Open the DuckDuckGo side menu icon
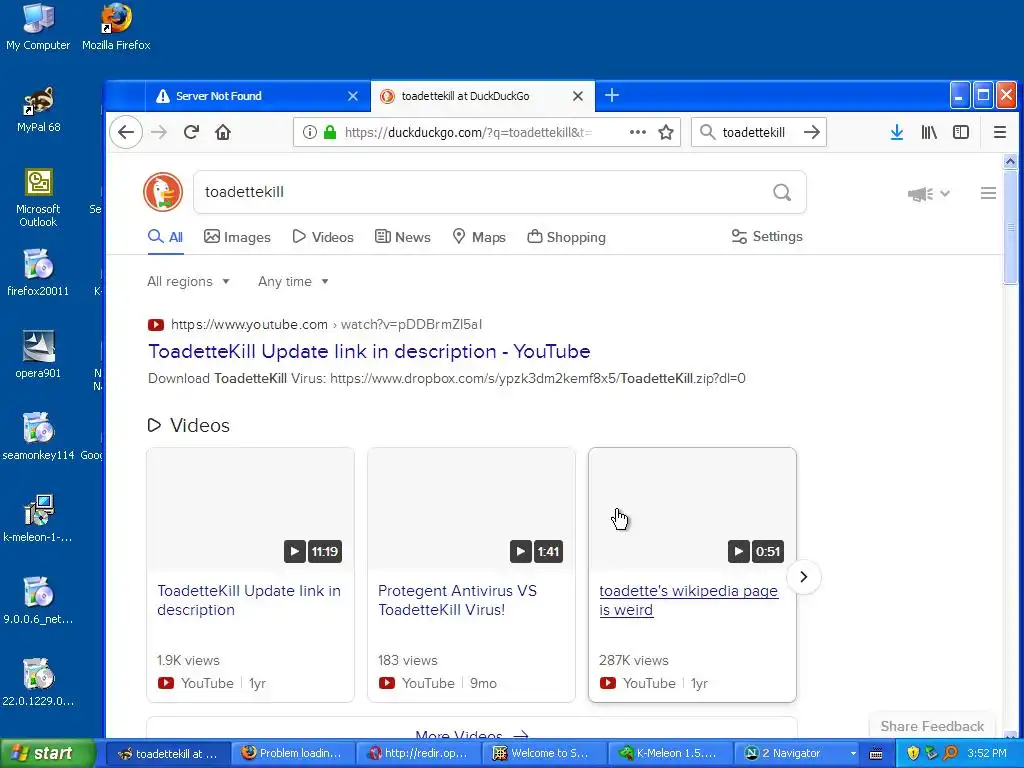 coord(988,193)
